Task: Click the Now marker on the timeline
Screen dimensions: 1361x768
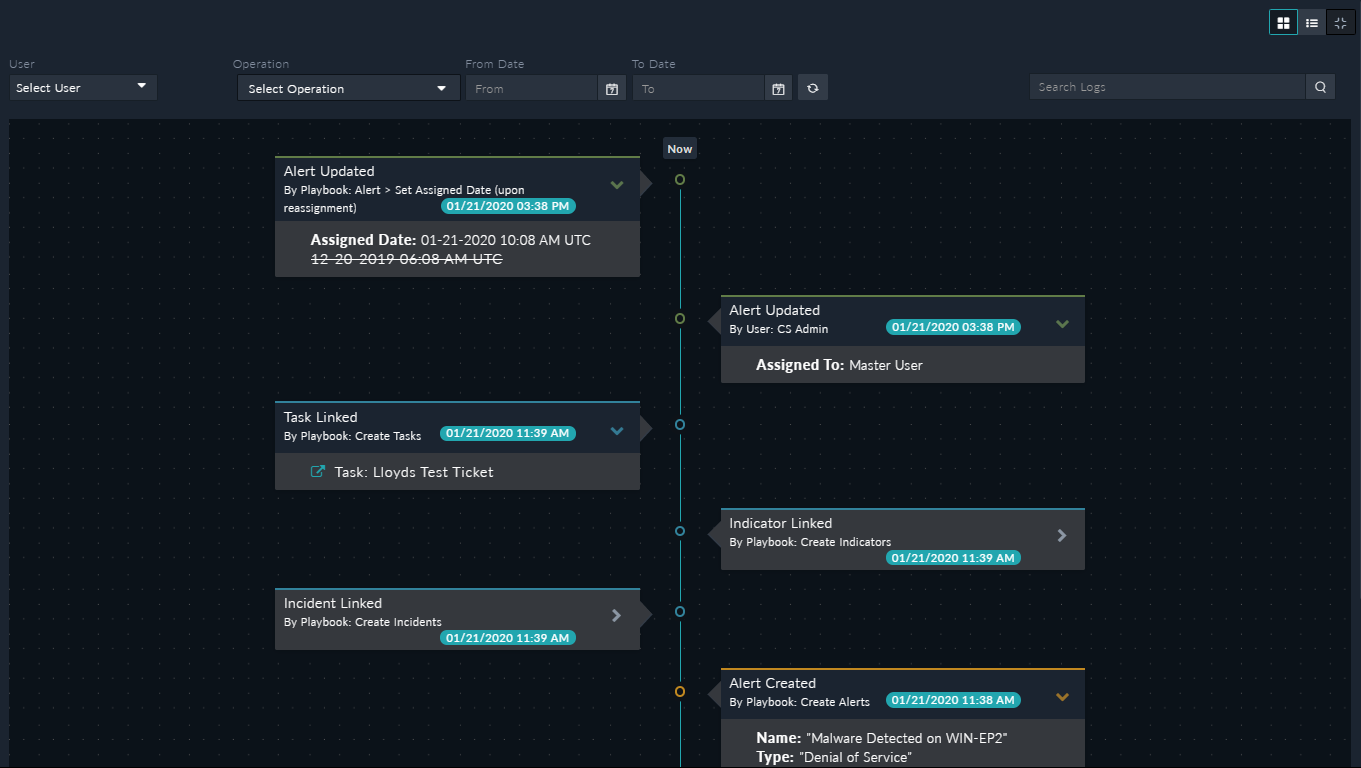Action: [679, 148]
